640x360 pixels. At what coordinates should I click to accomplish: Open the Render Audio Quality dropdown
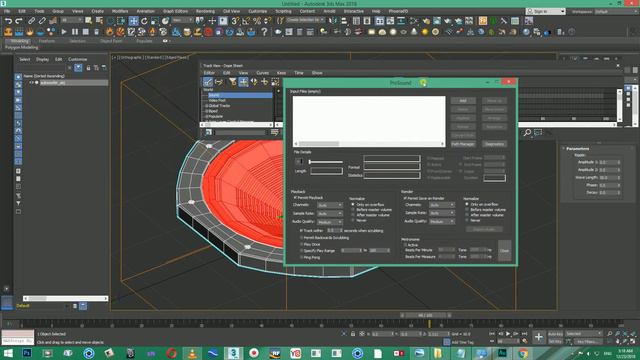tap(442, 221)
